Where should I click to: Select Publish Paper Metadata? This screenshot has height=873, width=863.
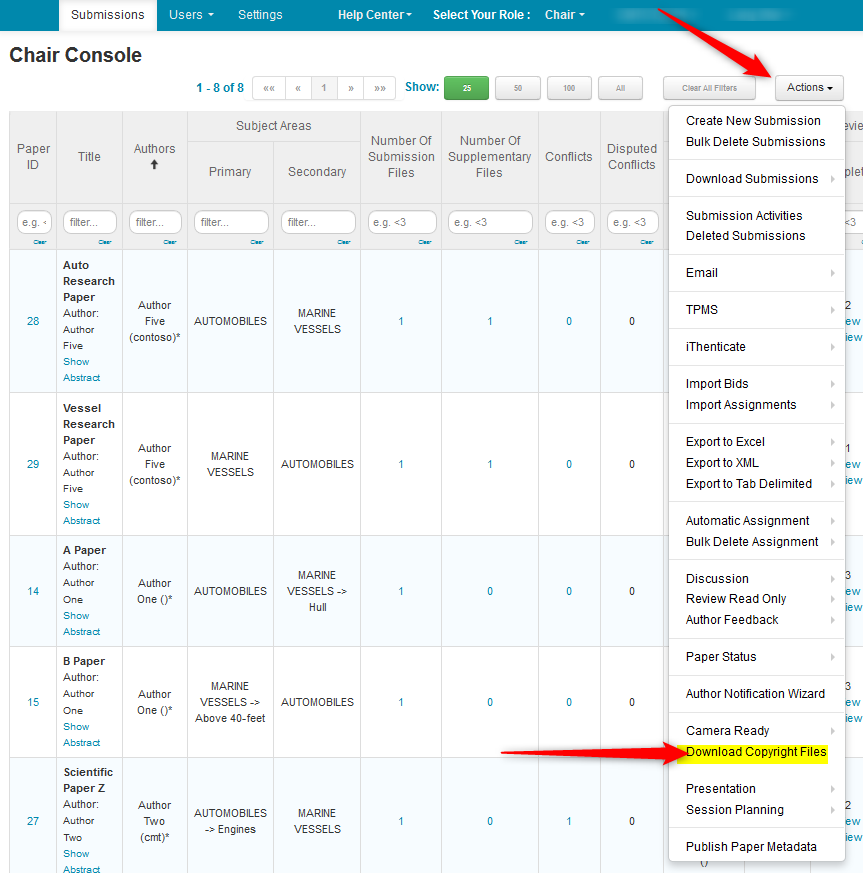[x=751, y=847]
